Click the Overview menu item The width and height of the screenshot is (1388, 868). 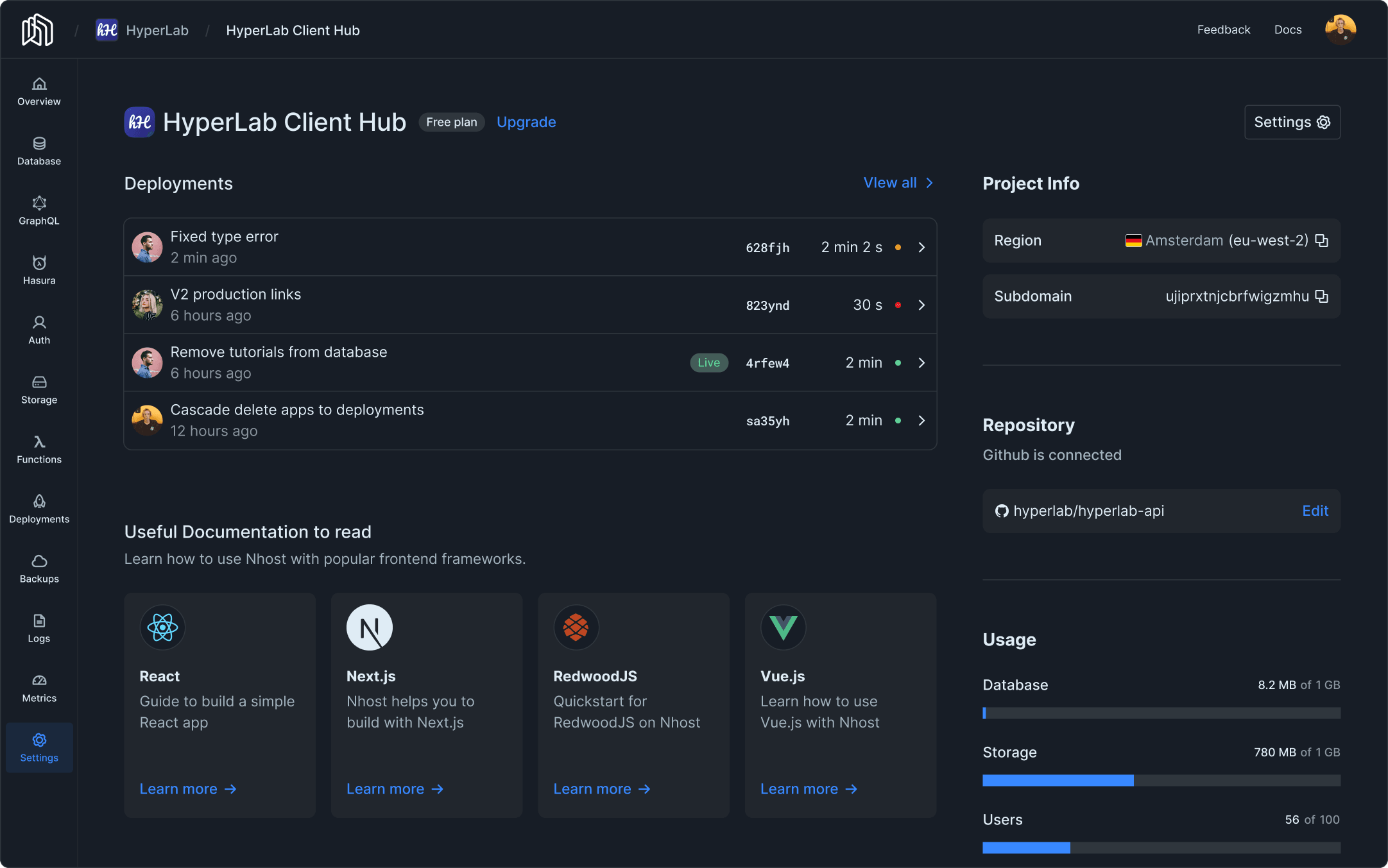(39, 91)
